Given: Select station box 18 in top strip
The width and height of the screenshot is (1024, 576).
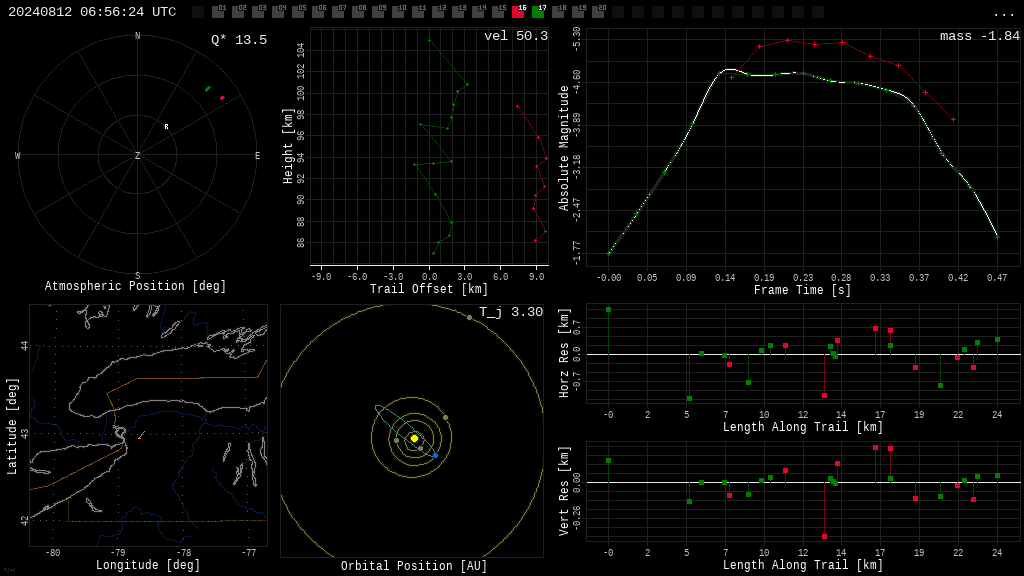Looking at the screenshot, I should click(558, 11).
